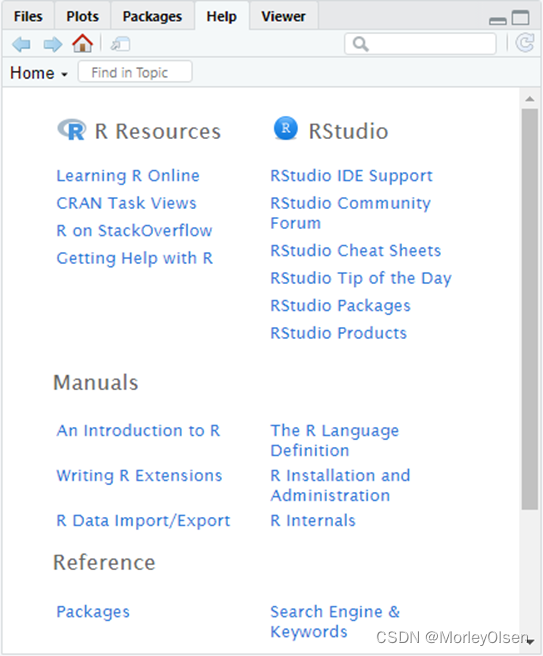This screenshot has width=543, height=656.
Task: Select the Help tab
Action: 222,16
